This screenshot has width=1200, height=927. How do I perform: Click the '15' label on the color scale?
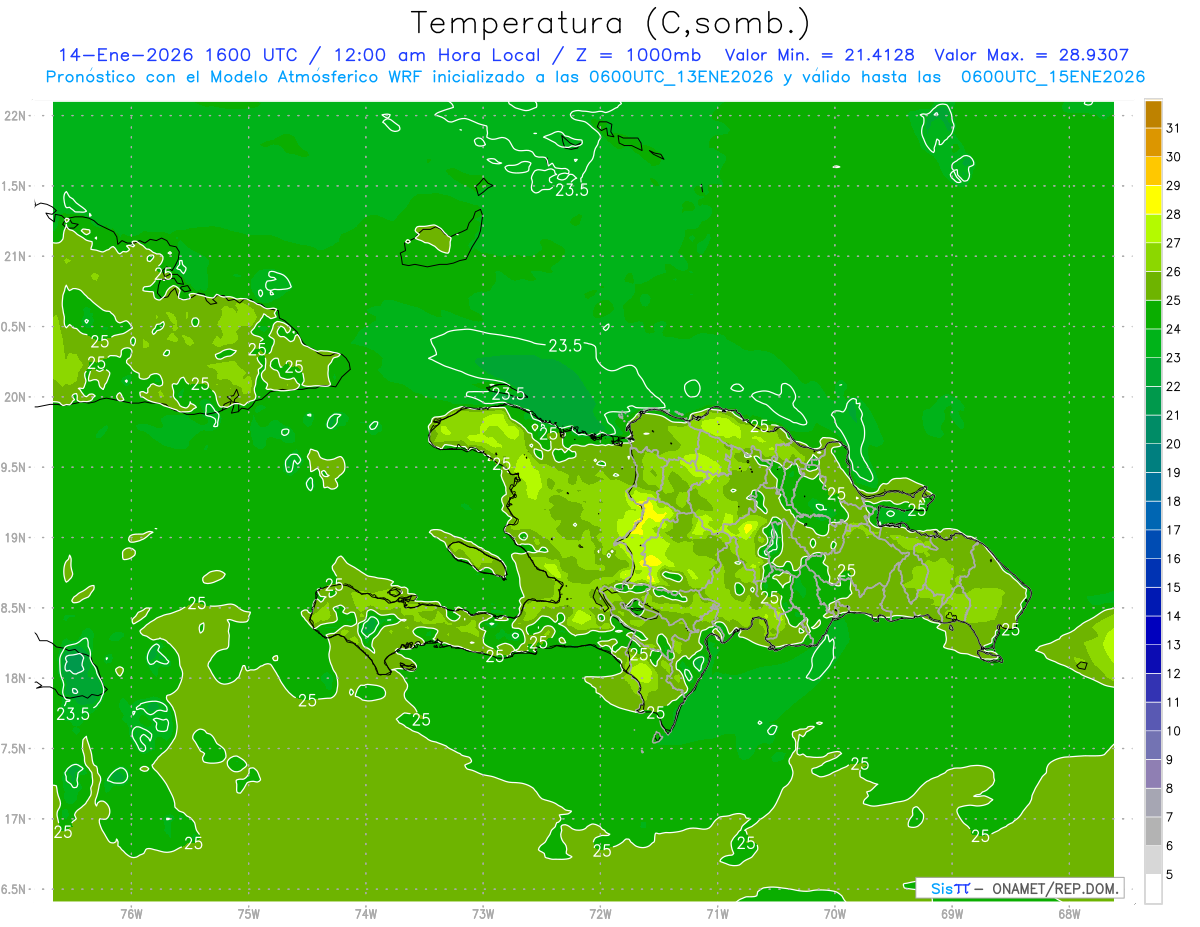pos(1174,587)
